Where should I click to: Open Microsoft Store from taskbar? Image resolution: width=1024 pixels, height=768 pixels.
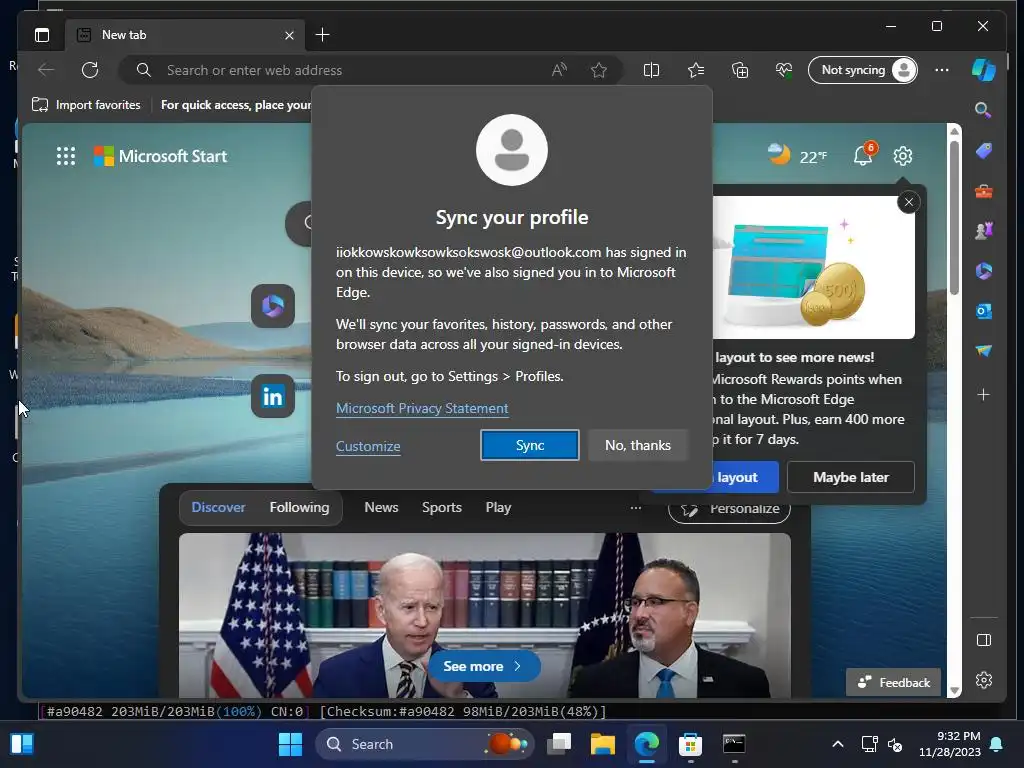pos(690,744)
